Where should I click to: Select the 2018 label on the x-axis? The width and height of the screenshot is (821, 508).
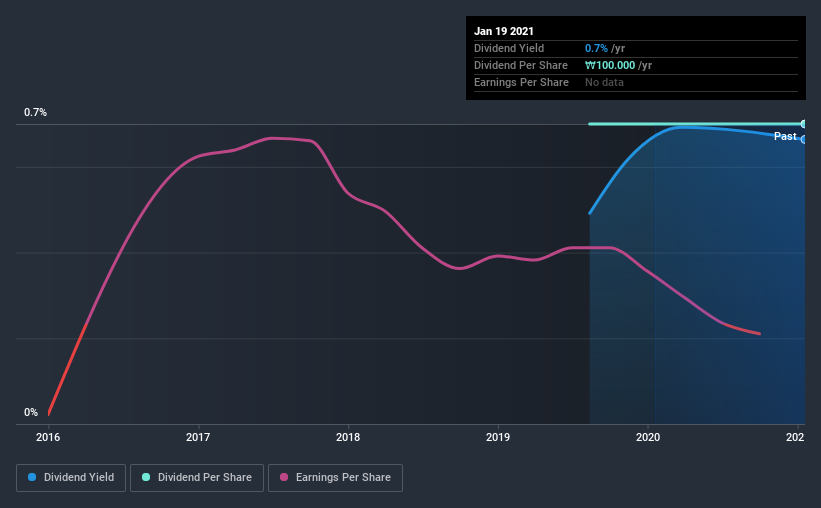(348, 437)
